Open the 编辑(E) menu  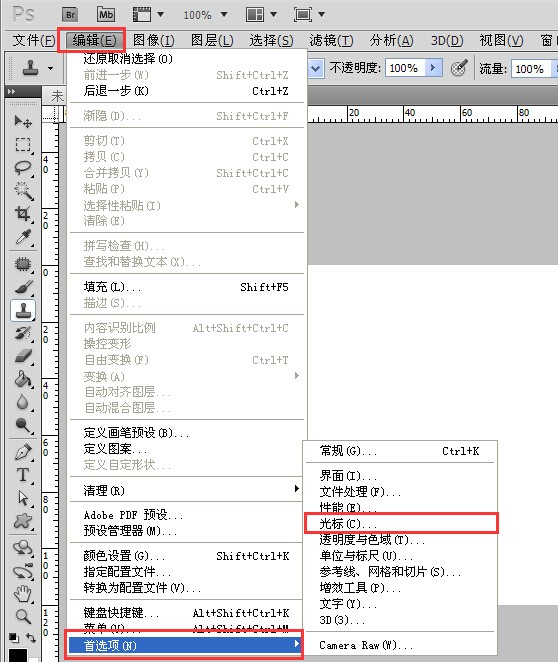point(94,41)
